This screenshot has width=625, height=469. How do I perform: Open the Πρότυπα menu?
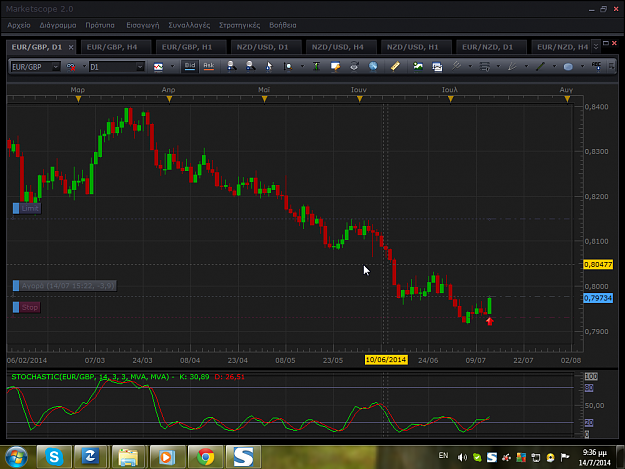(x=100, y=25)
